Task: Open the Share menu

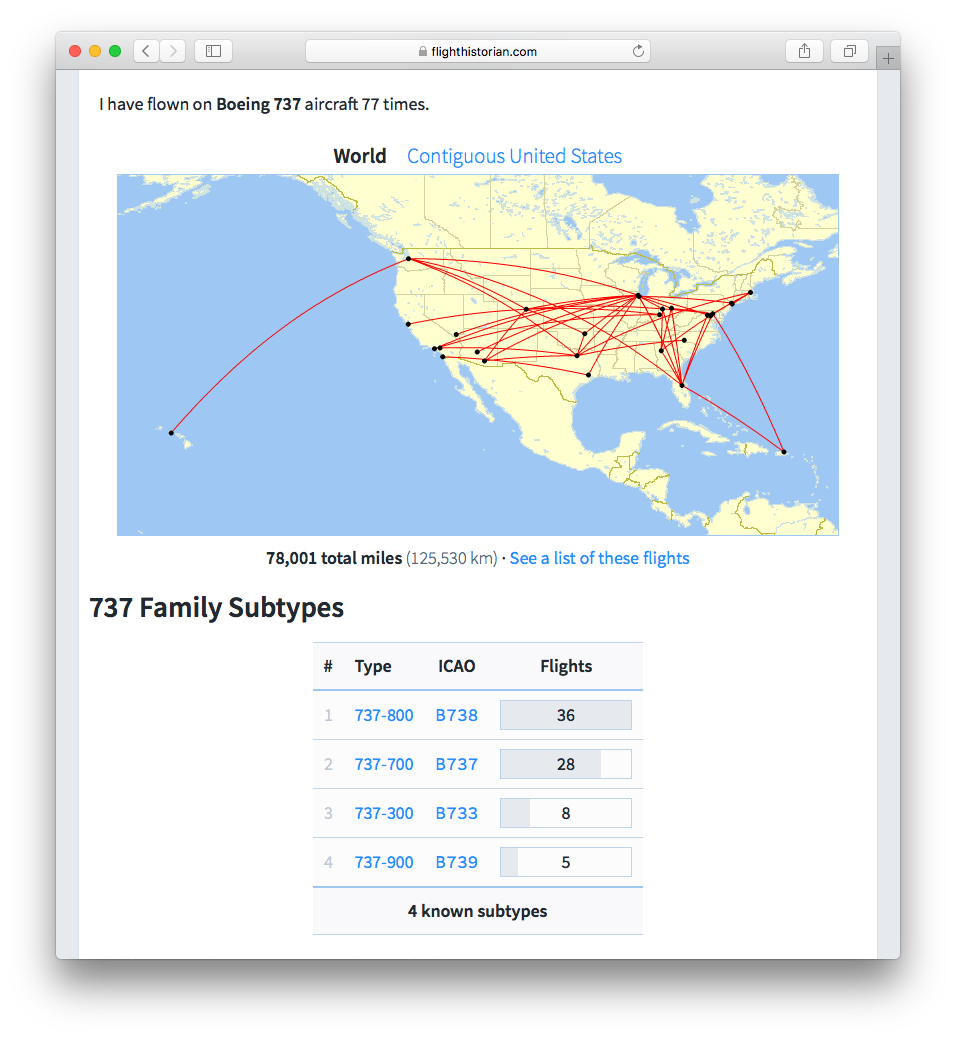Action: pyautogui.click(x=804, y=50)
